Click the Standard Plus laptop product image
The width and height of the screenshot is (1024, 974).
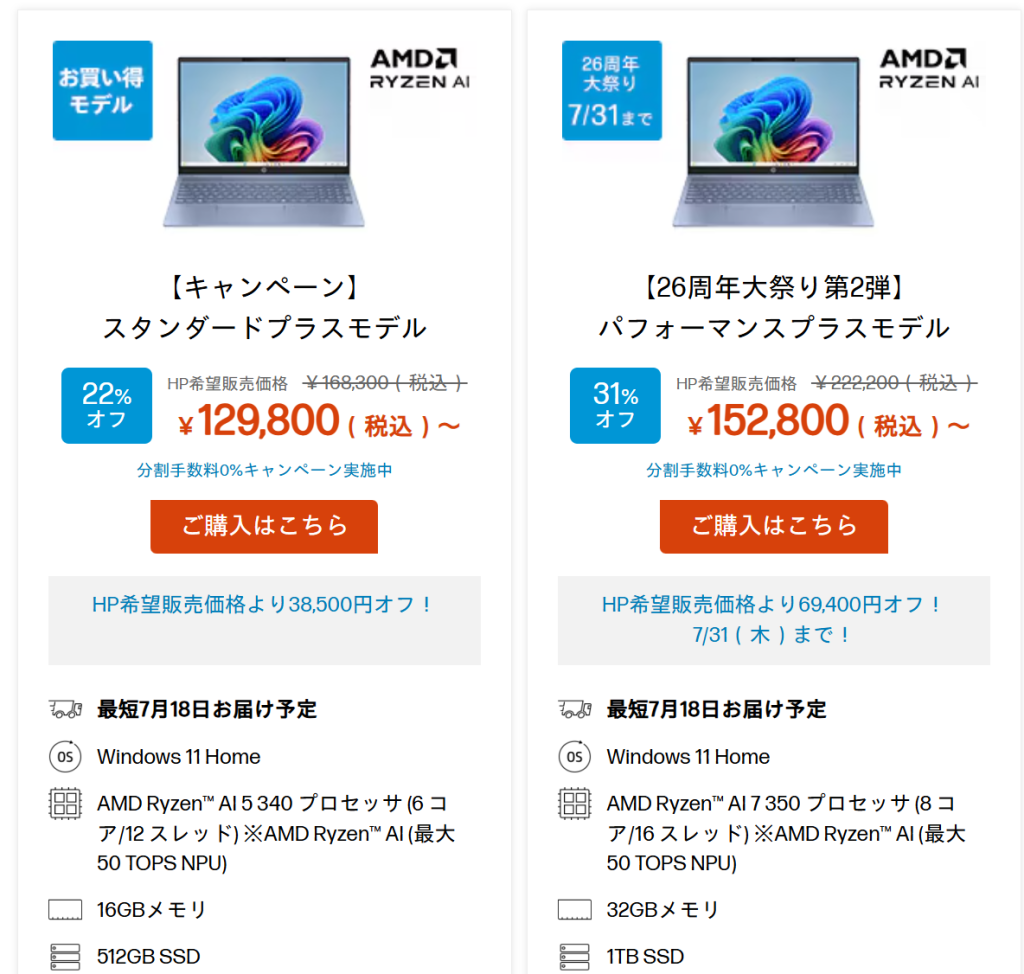[264, 141]
